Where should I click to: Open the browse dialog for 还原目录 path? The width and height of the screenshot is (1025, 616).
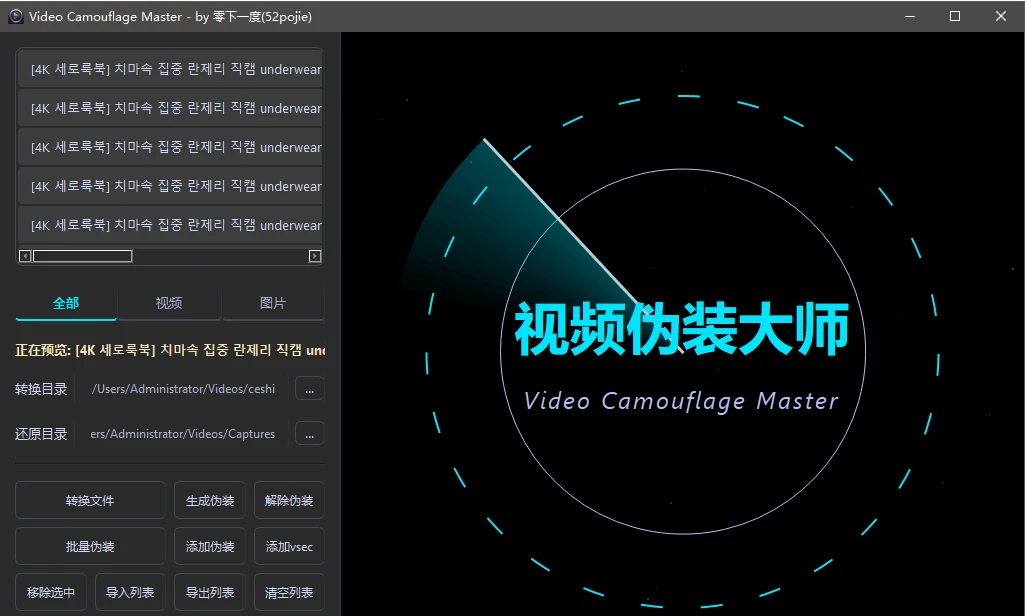click(309, 433)
